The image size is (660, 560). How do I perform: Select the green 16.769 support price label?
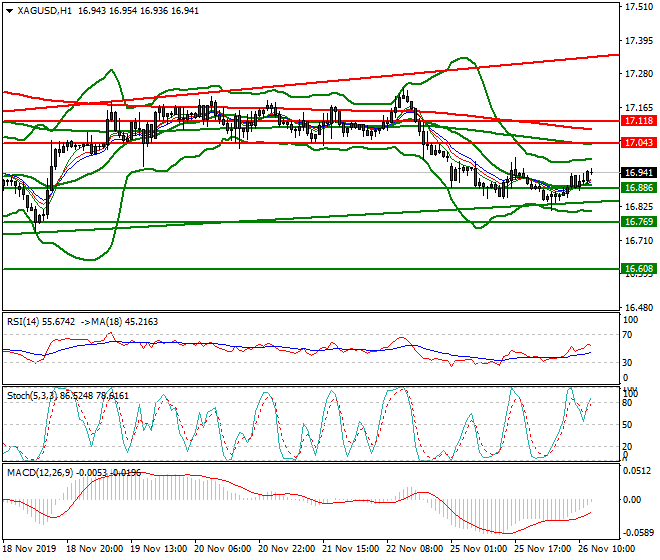click(x=639, y=221)
